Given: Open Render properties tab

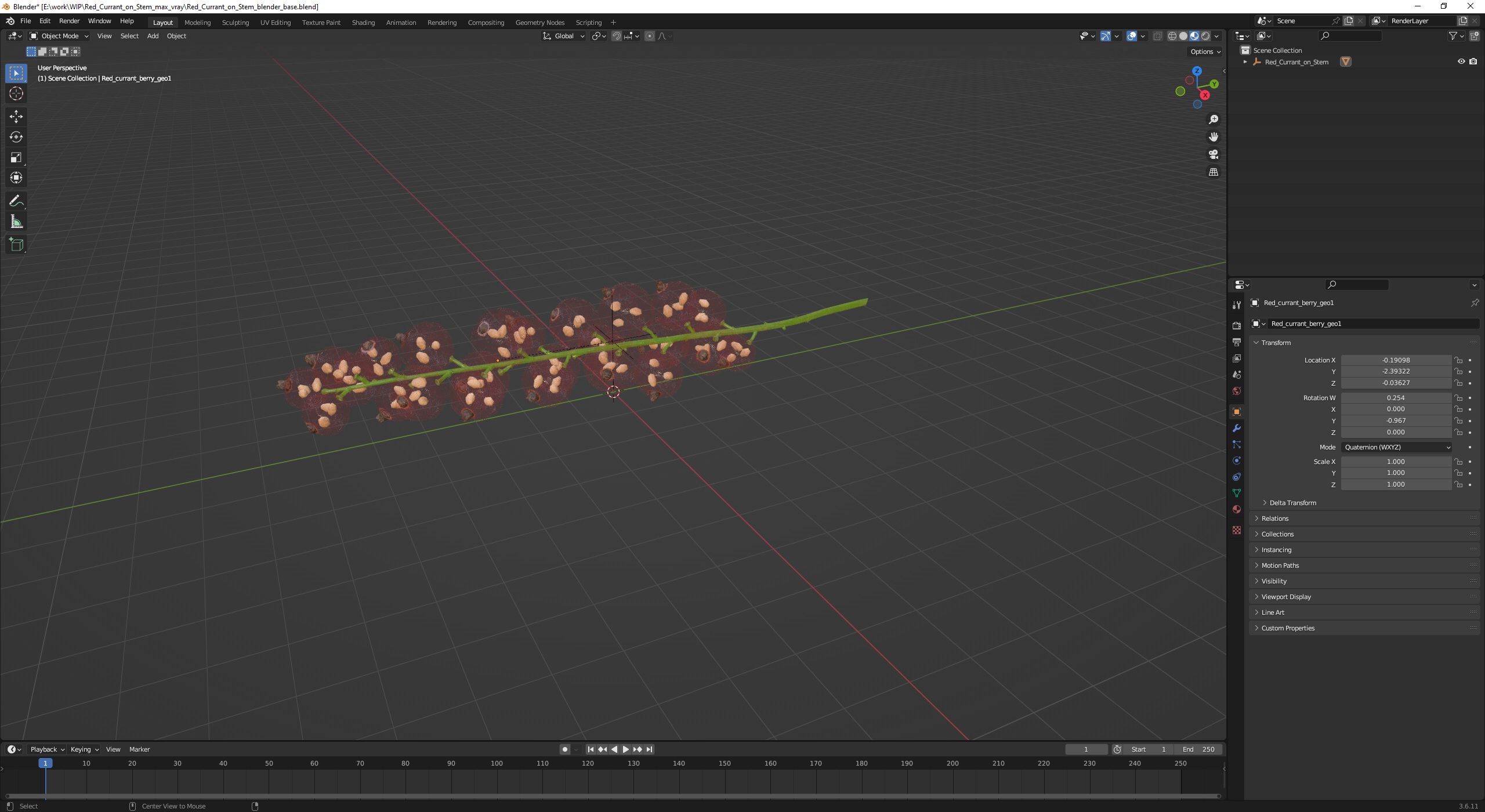Looking at the screenshot, I should [1237, 325].
